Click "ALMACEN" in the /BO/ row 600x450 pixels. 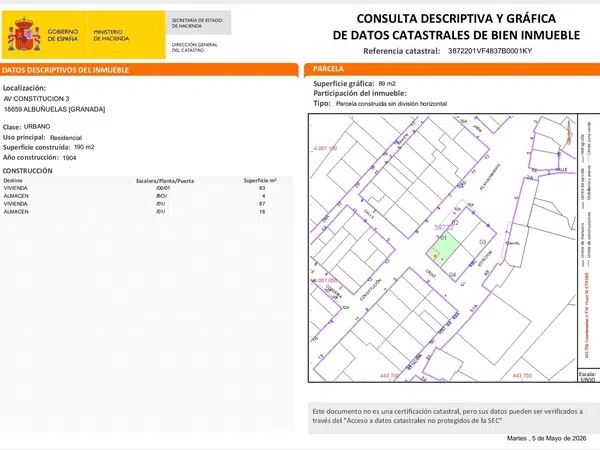pyautogui.click(x=16, y=196)
